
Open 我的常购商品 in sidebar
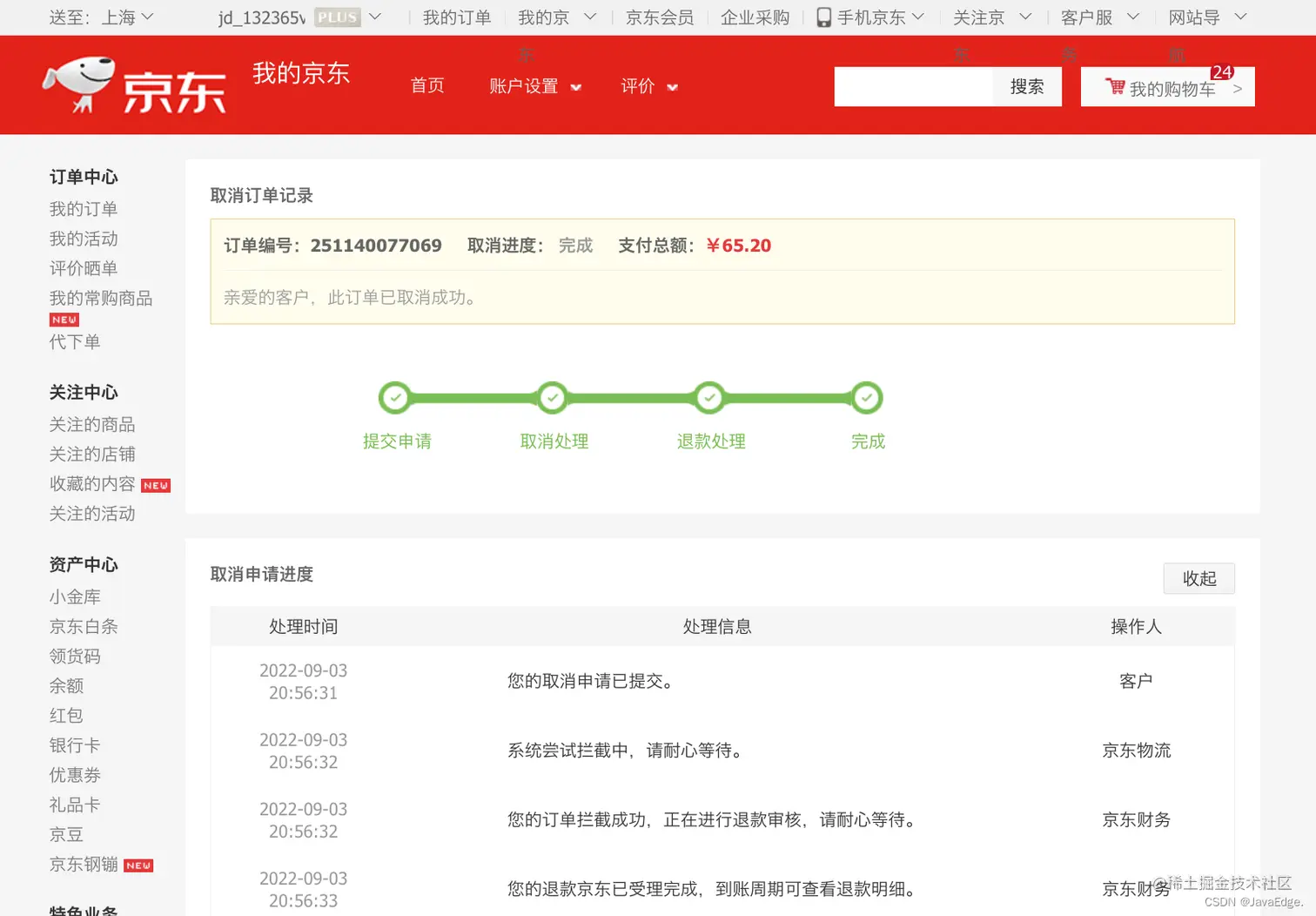pyautogui.click(x=101, y=298)
